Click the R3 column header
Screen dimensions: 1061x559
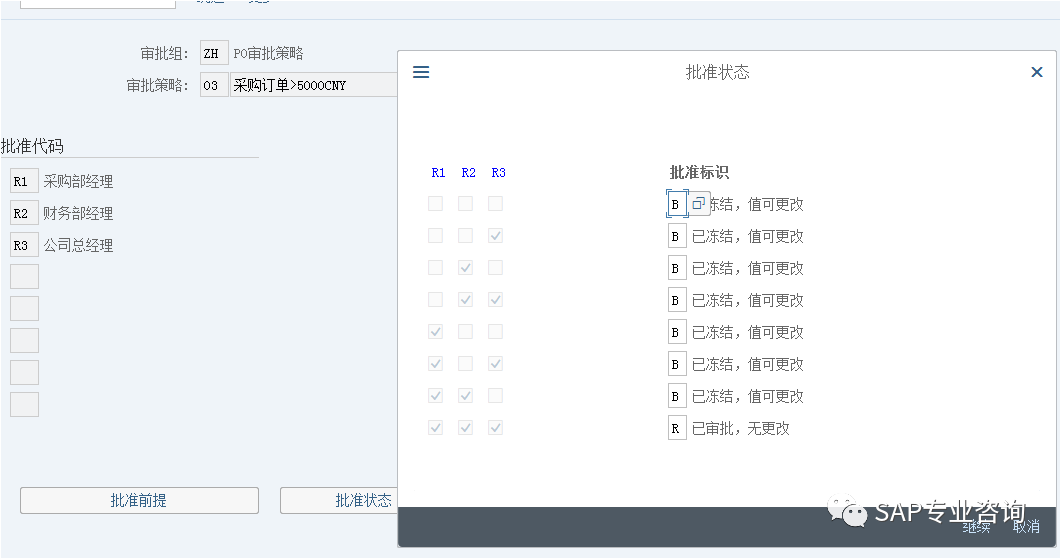pyautogui.click(x=499, y=173)
